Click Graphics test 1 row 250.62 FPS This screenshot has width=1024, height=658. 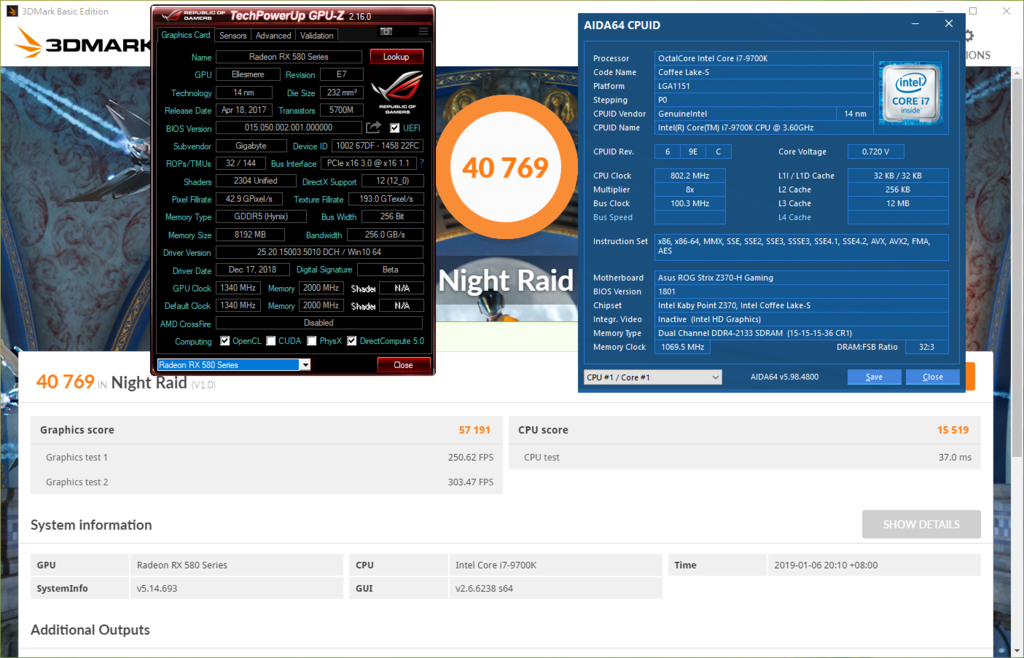point(266,457)
